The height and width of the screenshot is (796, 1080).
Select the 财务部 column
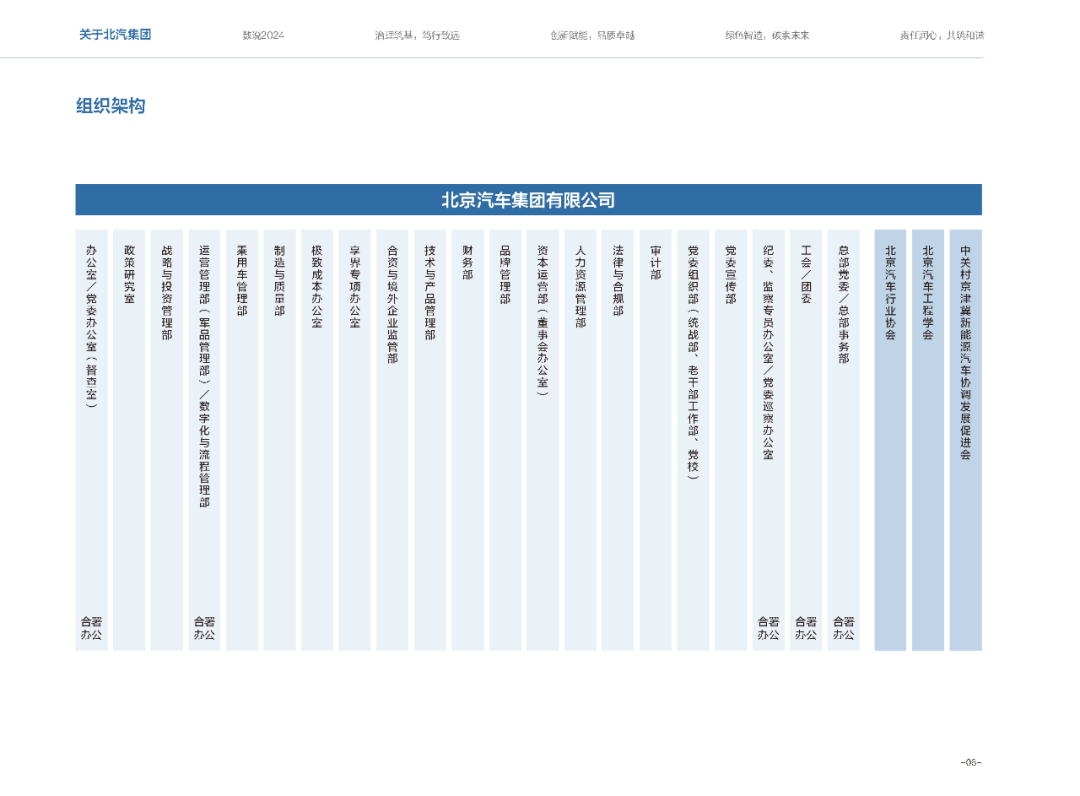[x=468, y=440]
